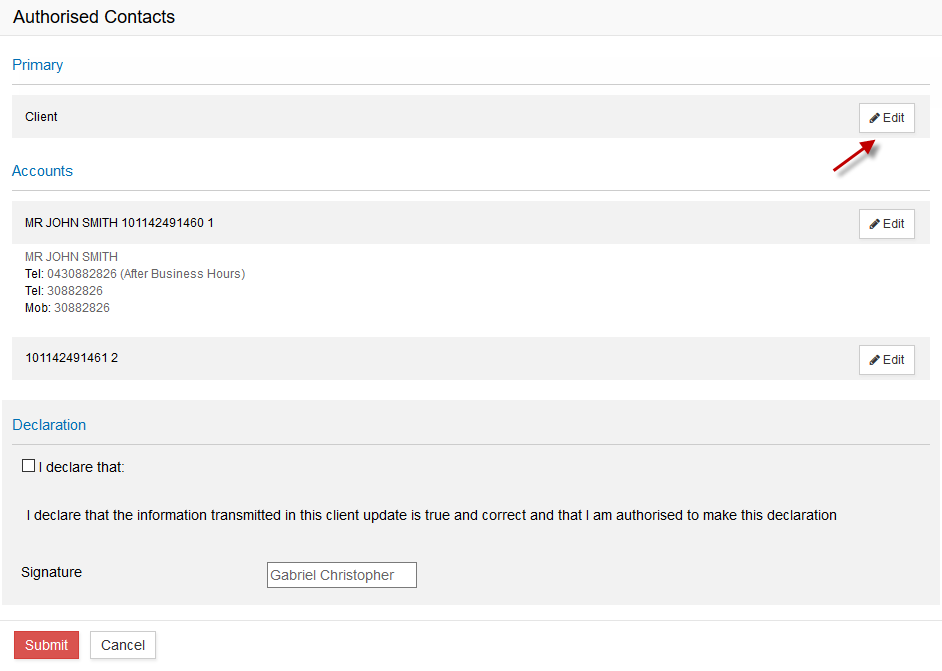This screenshot has width=942, height=671.
Task: Focus the Signature text field
Action: (341, 575)
